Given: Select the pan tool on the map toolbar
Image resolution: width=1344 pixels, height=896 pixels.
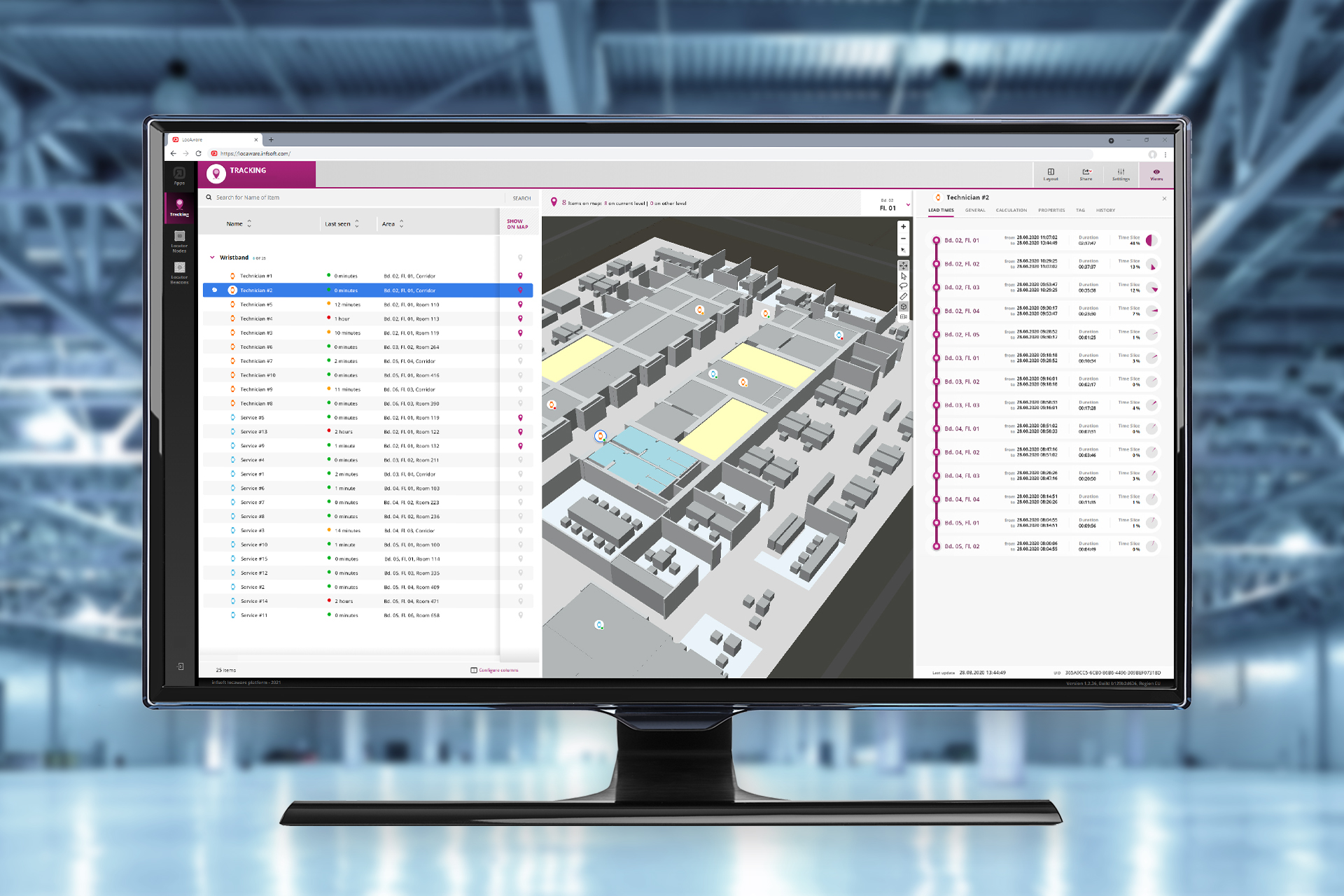Looking at the screenshot, I should (x=903, y=265).
